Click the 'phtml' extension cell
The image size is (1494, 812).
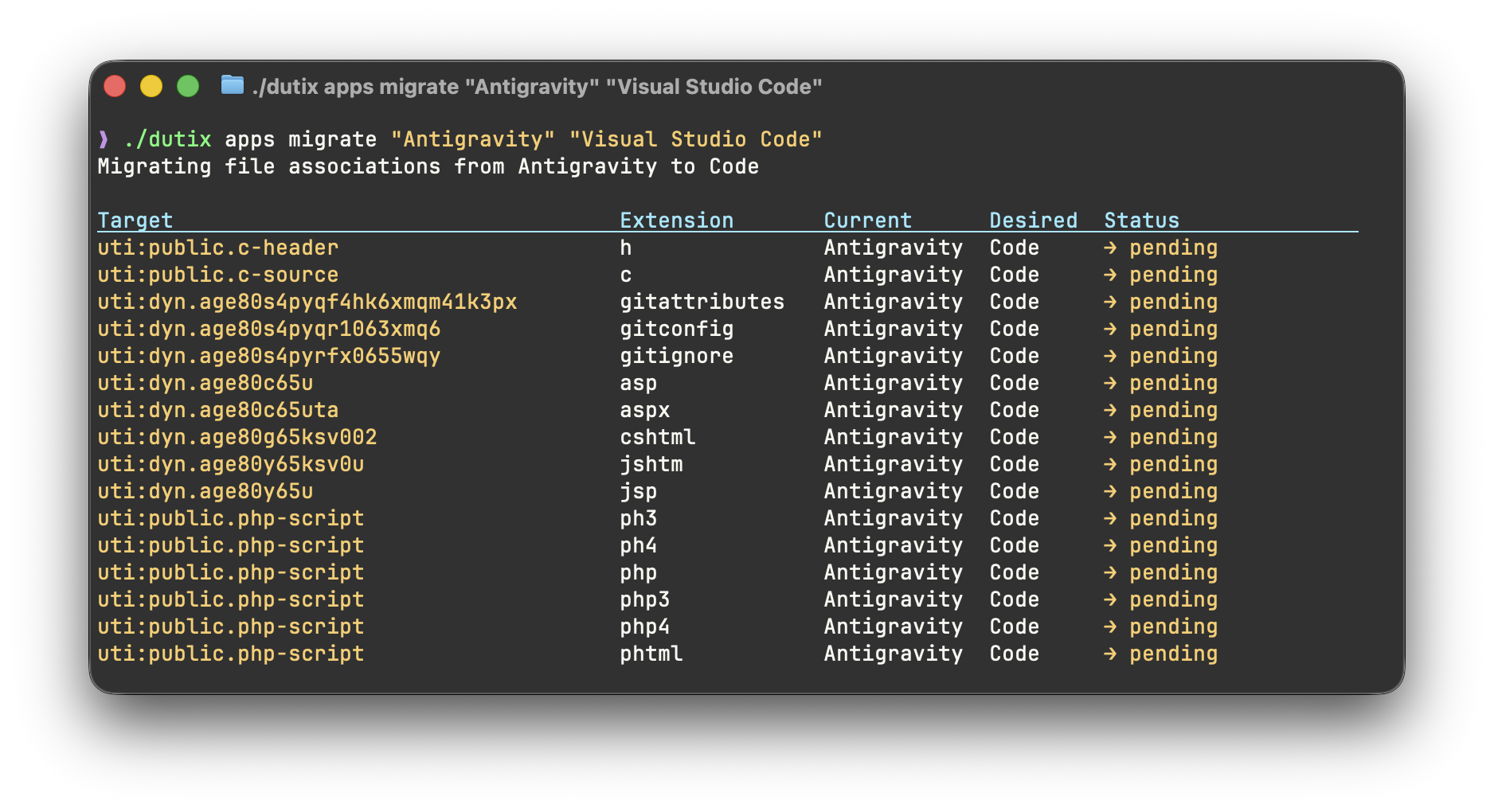(651, 654)
